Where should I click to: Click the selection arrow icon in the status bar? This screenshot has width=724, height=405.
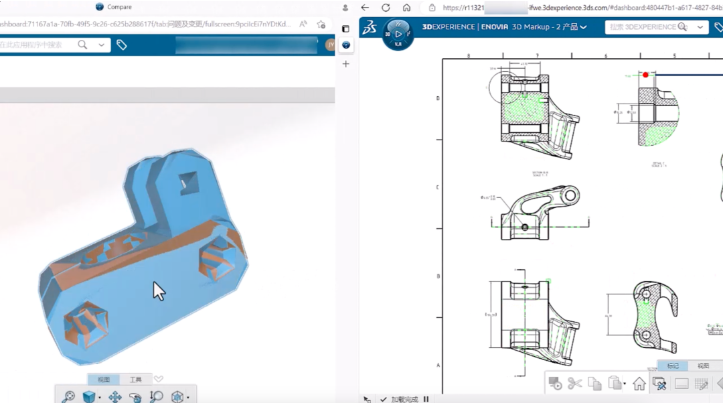pos(367,400)
